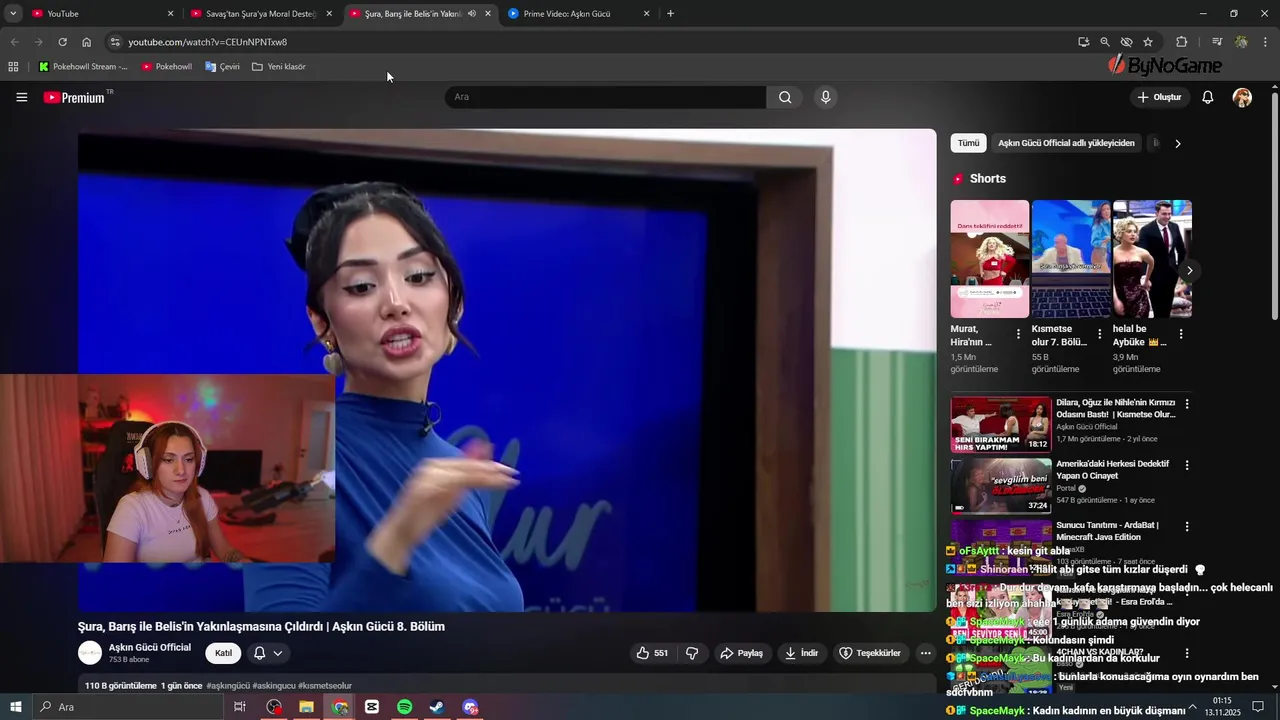The height and width of the screenshot is (720, 1280).
Task: Open the Murat, Hira'nın short thumbnail
Action: 990,259
